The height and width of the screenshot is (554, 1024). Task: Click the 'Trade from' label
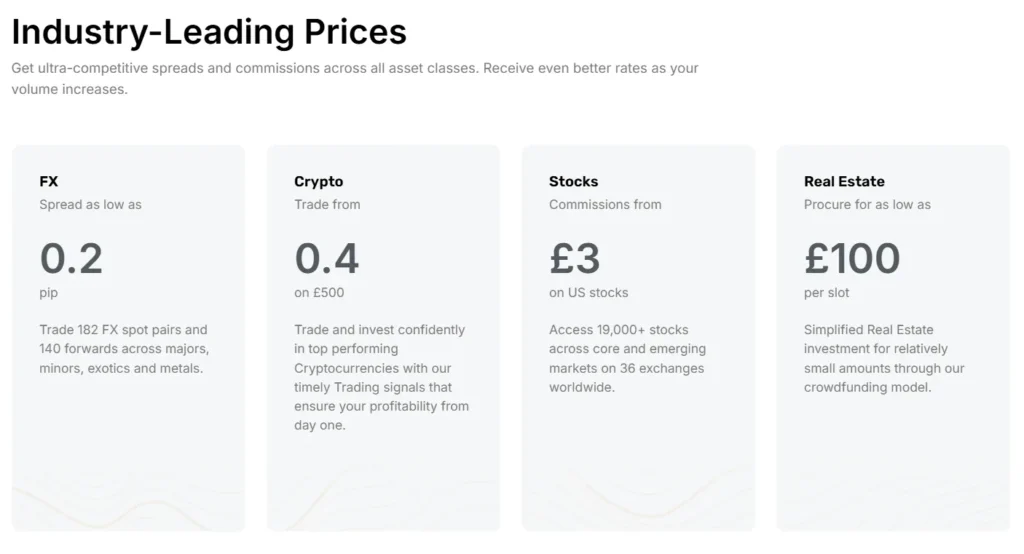coord(327,204)
